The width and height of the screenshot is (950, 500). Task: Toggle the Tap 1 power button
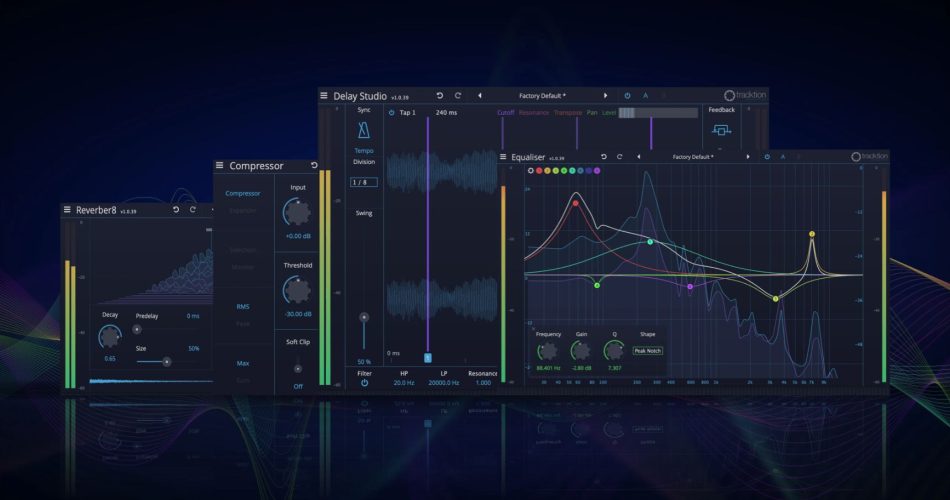tap(392, 113)
